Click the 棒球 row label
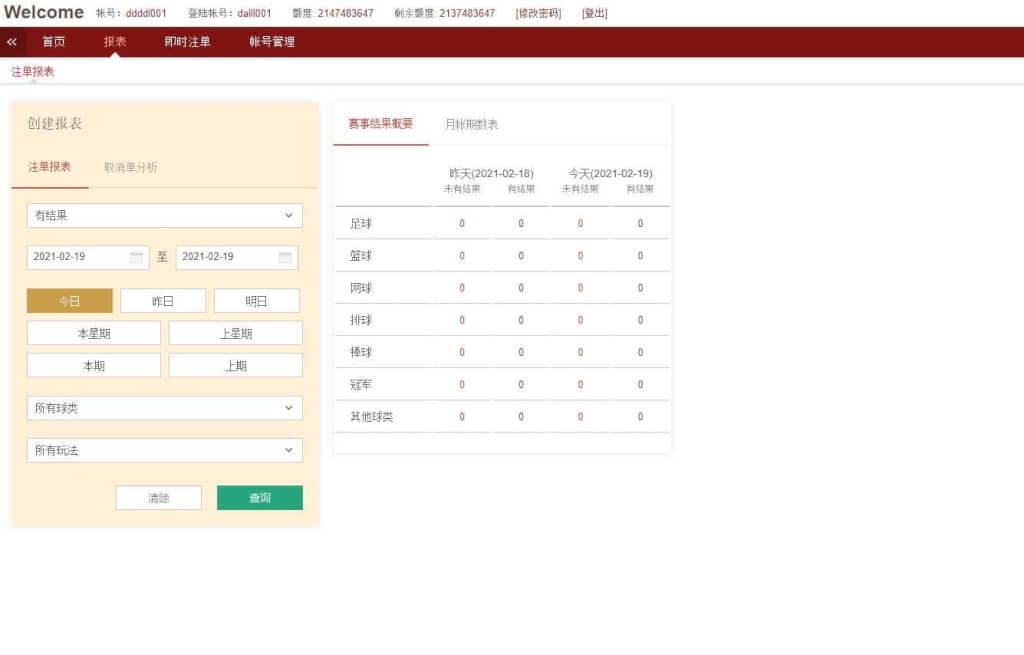Screen dimensions: 1024x655 click(x=361, y=353)
